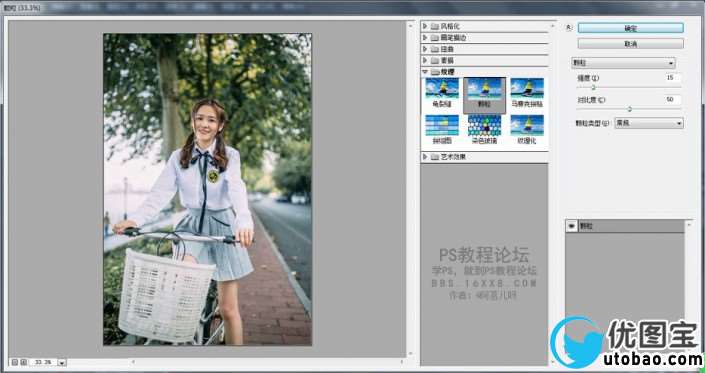Click the zoom out minus button
The image size is (705, 373).
point(15,362)
